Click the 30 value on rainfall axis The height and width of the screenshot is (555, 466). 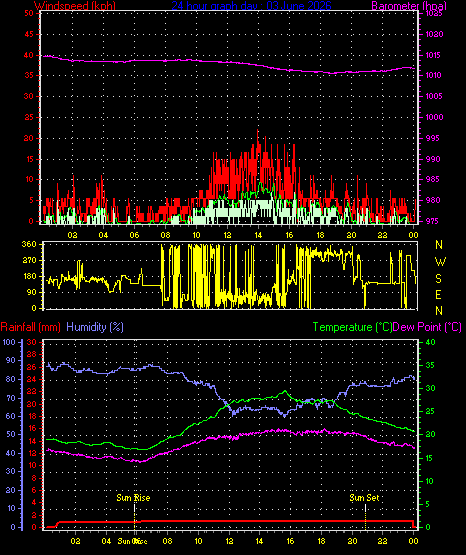[31, 342]
